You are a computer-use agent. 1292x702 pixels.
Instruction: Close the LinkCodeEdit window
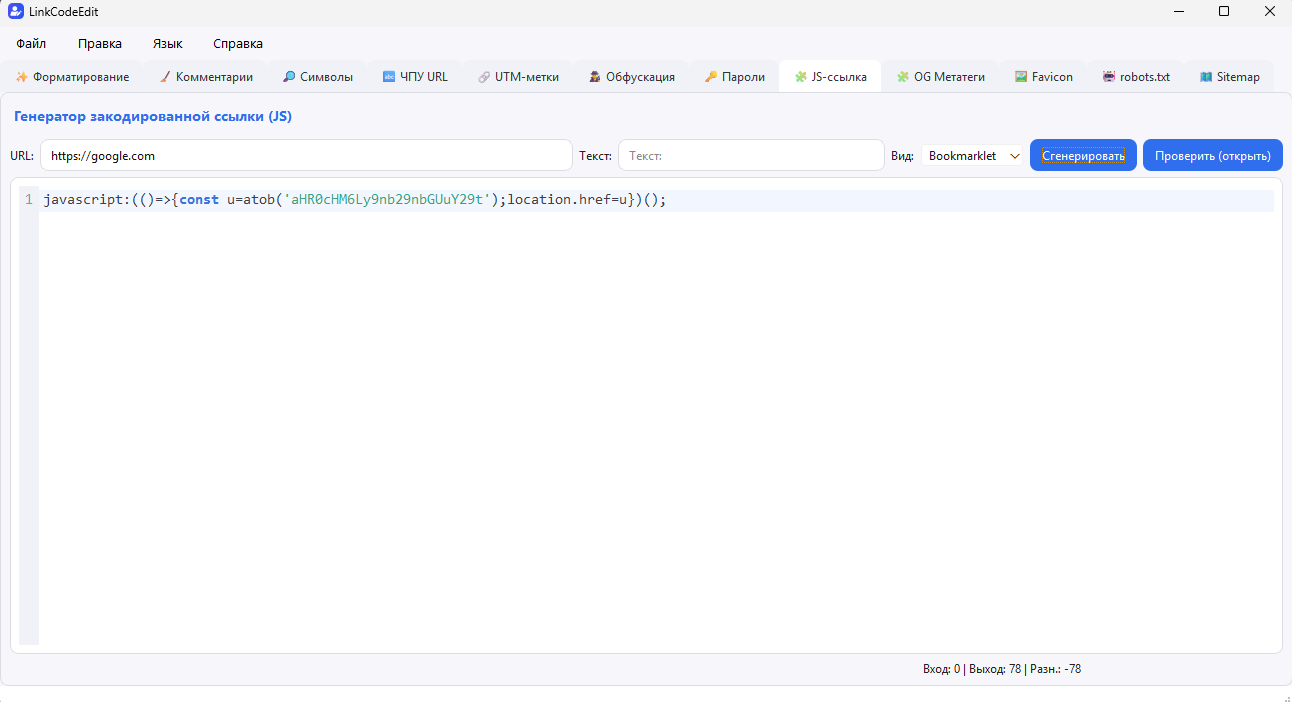click(x=1269, y=12)
